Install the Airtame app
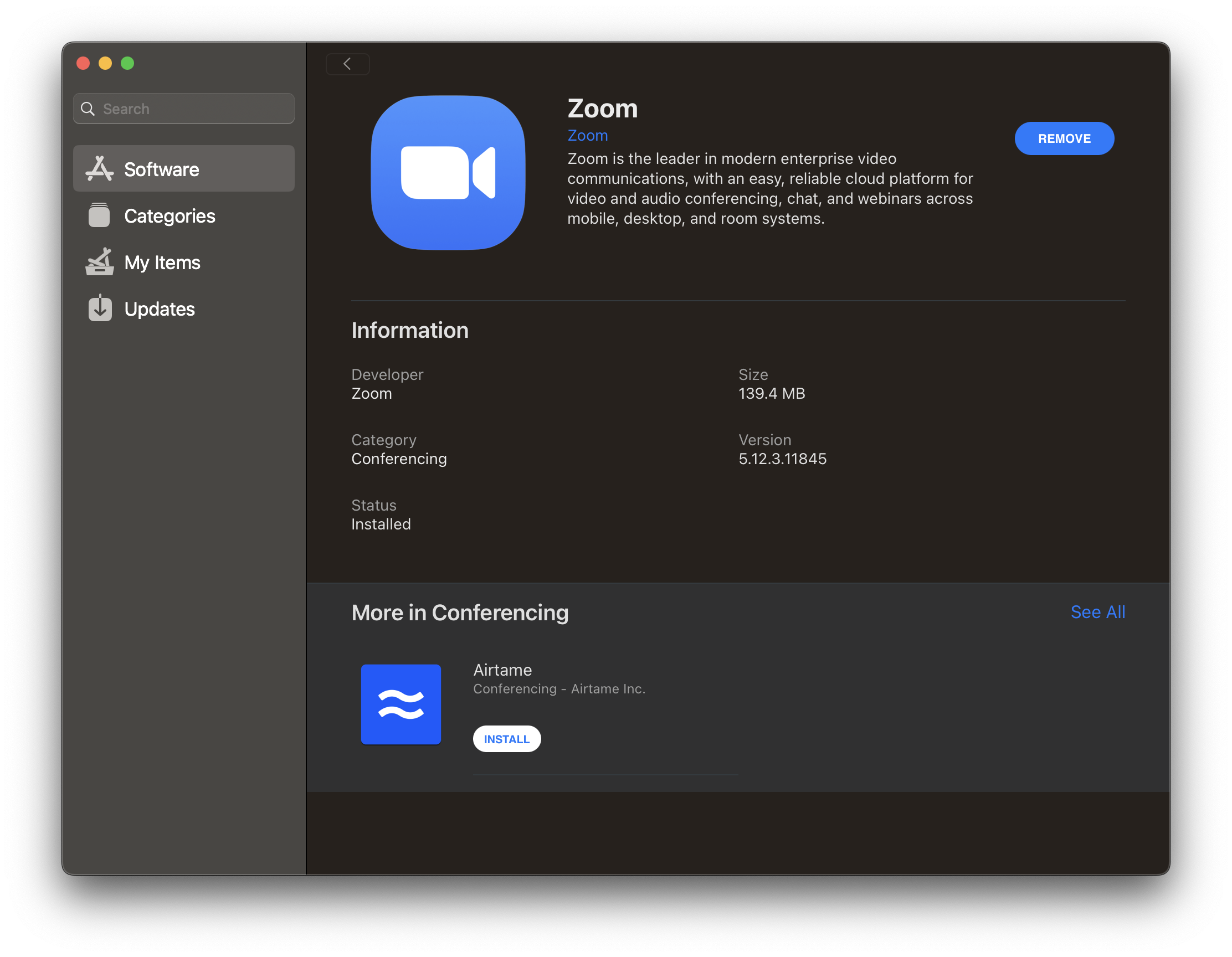 [506, 739]
